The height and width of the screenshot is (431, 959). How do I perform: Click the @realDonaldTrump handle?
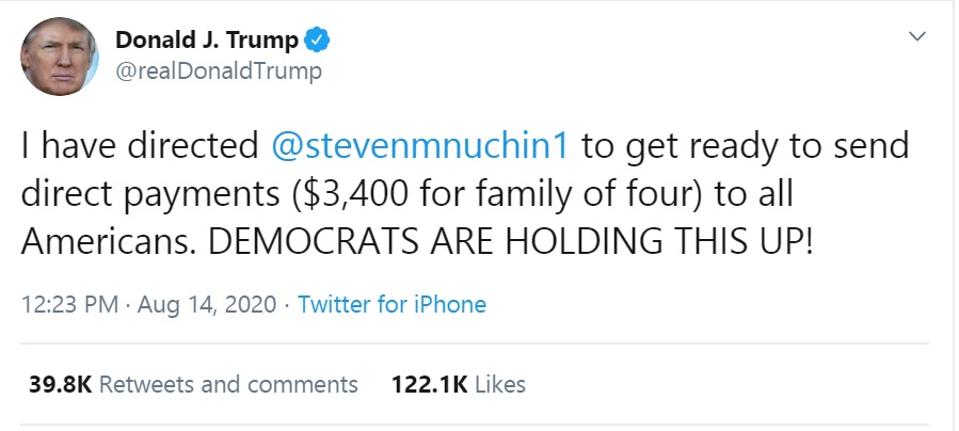219,72
